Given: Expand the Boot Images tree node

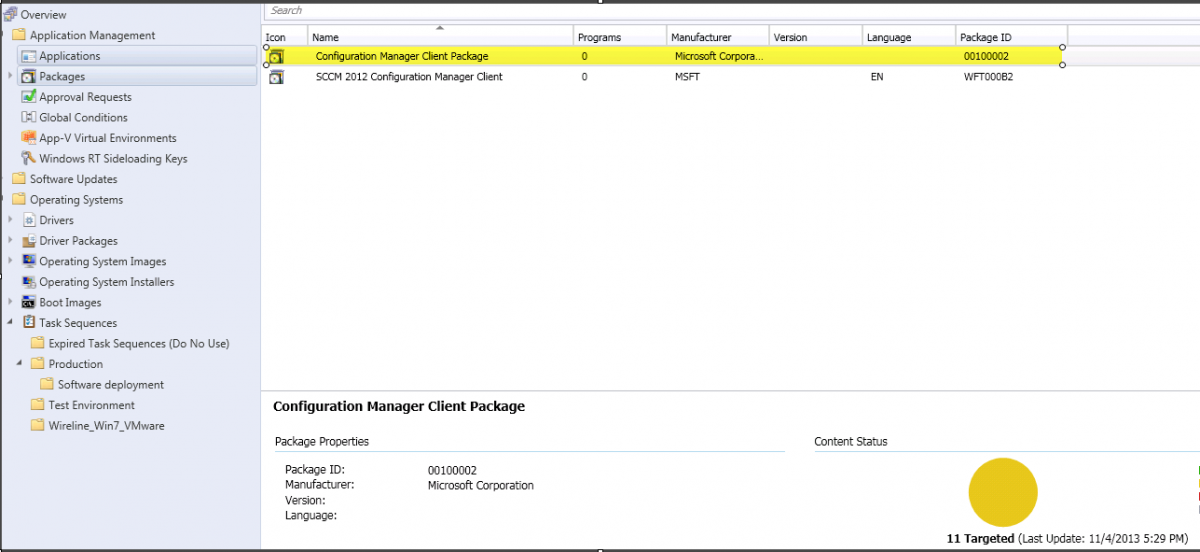Looking at the screenshot, I should point(11,302).
